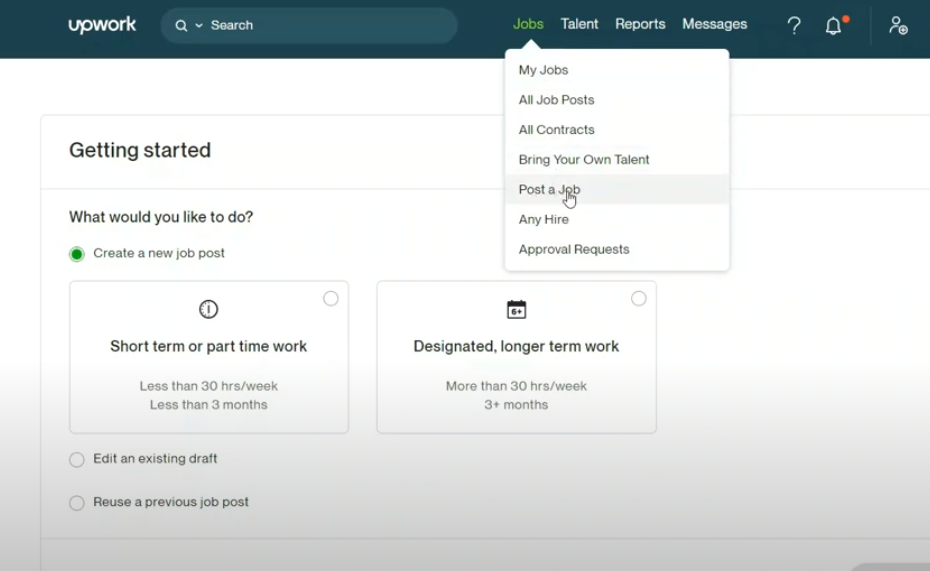
Task: Click the 6+ calendar icon
Action: point(516,309)
